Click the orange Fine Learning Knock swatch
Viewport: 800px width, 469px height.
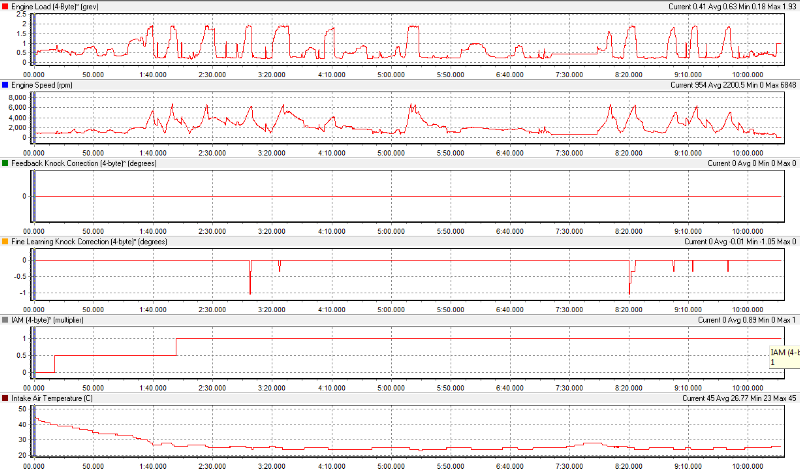(8, 241)
